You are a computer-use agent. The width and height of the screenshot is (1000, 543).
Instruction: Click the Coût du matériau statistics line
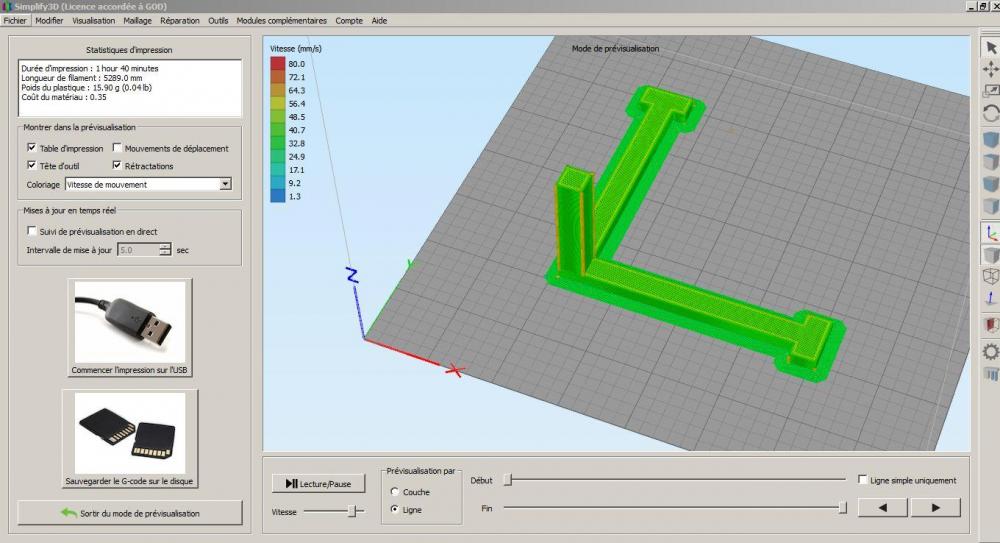pos(64,97)
